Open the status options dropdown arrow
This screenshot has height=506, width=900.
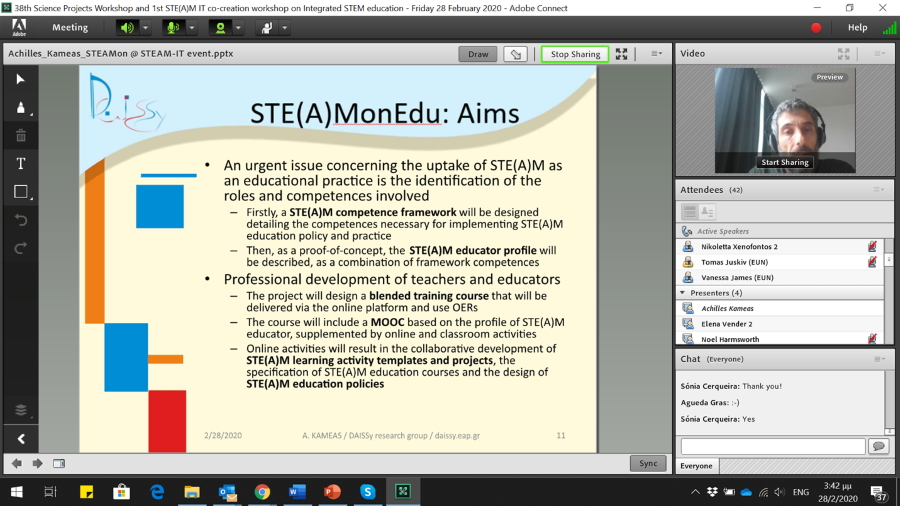285,28
